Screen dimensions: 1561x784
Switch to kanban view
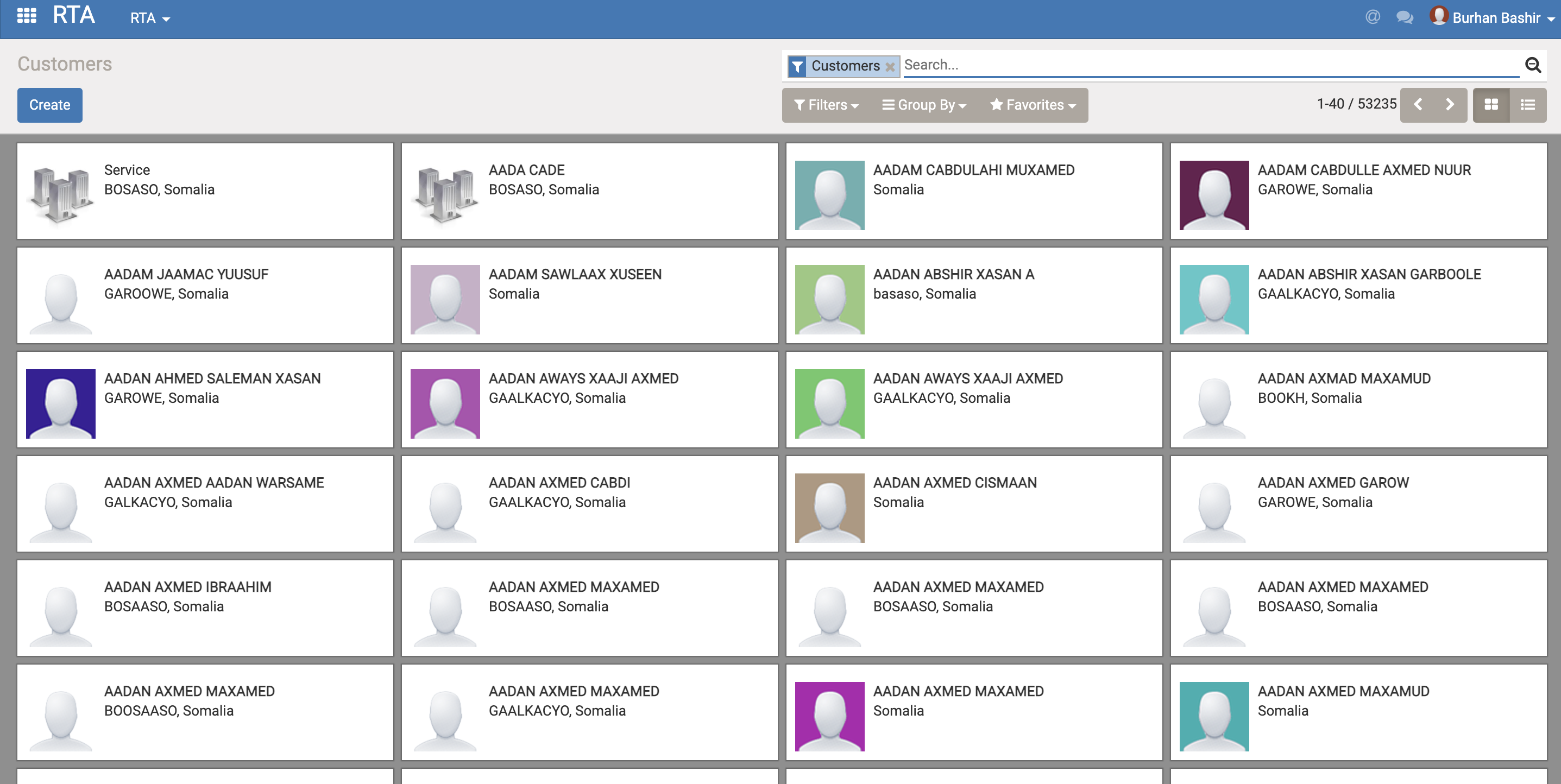[1491, 105]
